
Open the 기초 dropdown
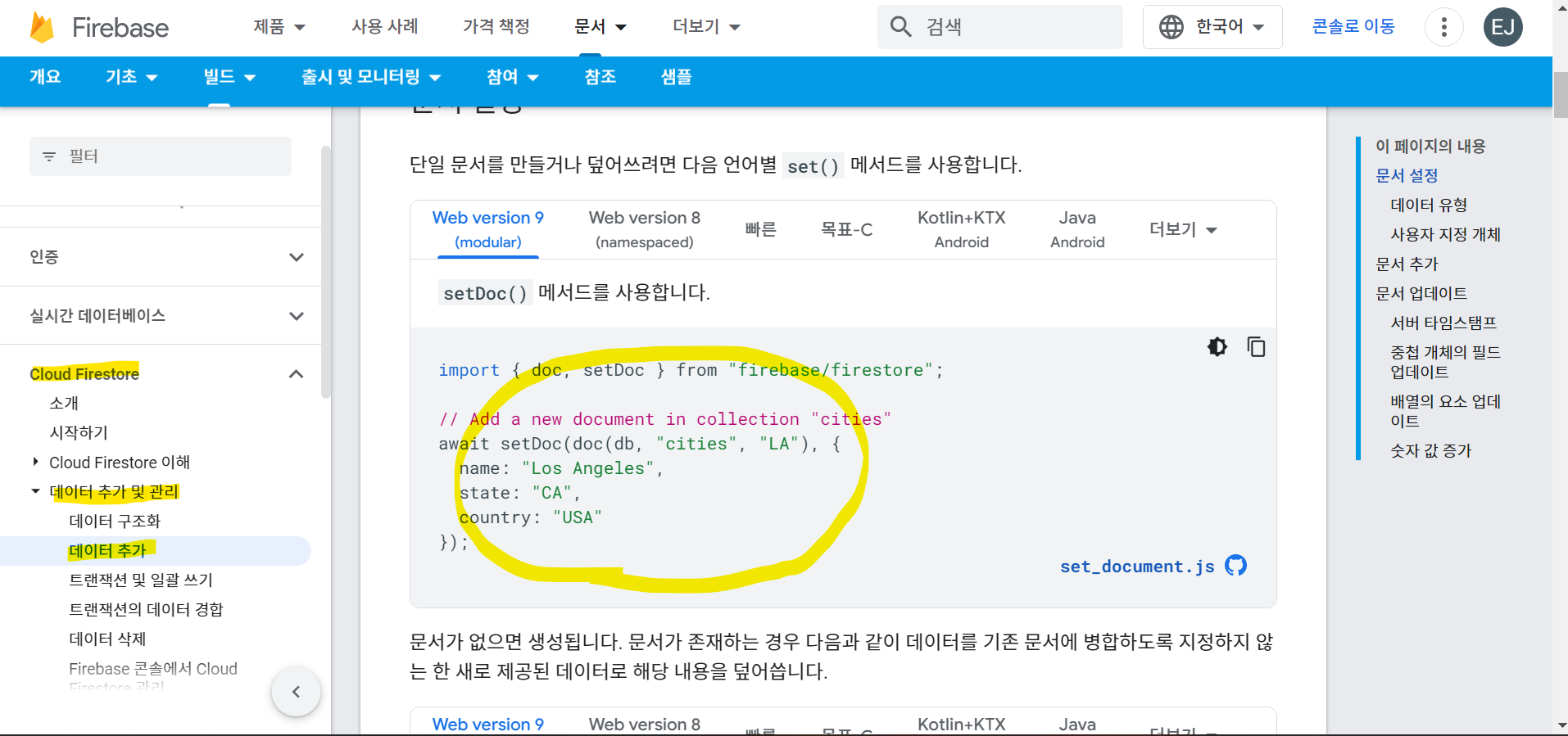(131, 77)
